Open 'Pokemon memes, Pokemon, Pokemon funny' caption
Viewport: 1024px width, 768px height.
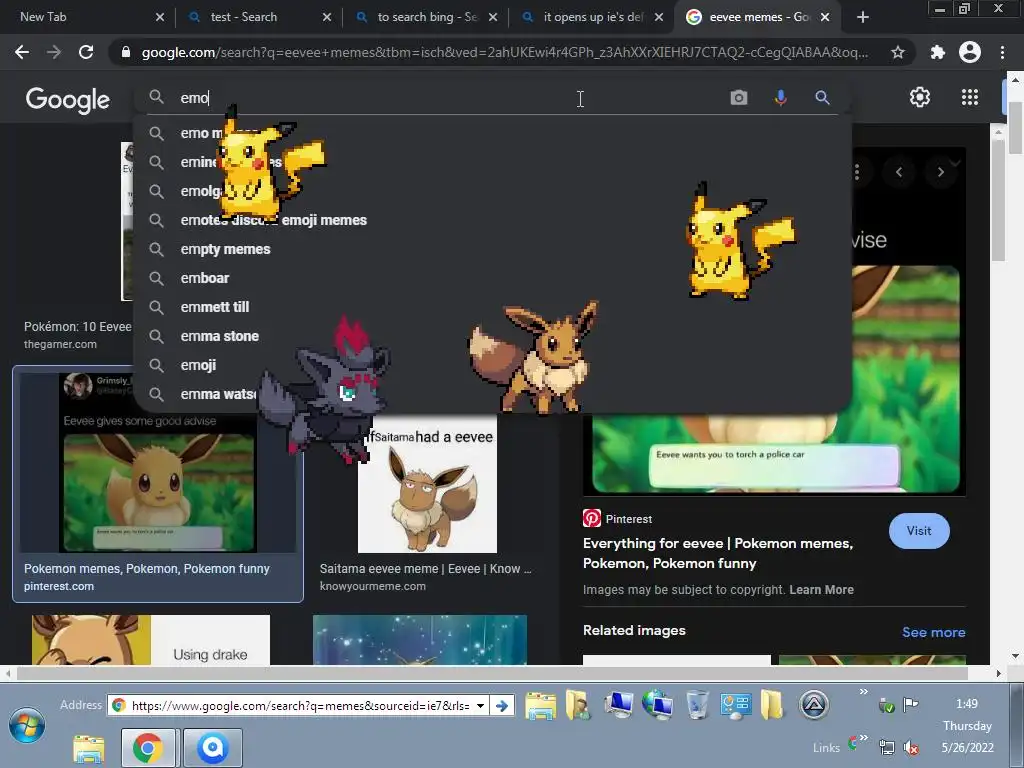[x=147, y=569]
